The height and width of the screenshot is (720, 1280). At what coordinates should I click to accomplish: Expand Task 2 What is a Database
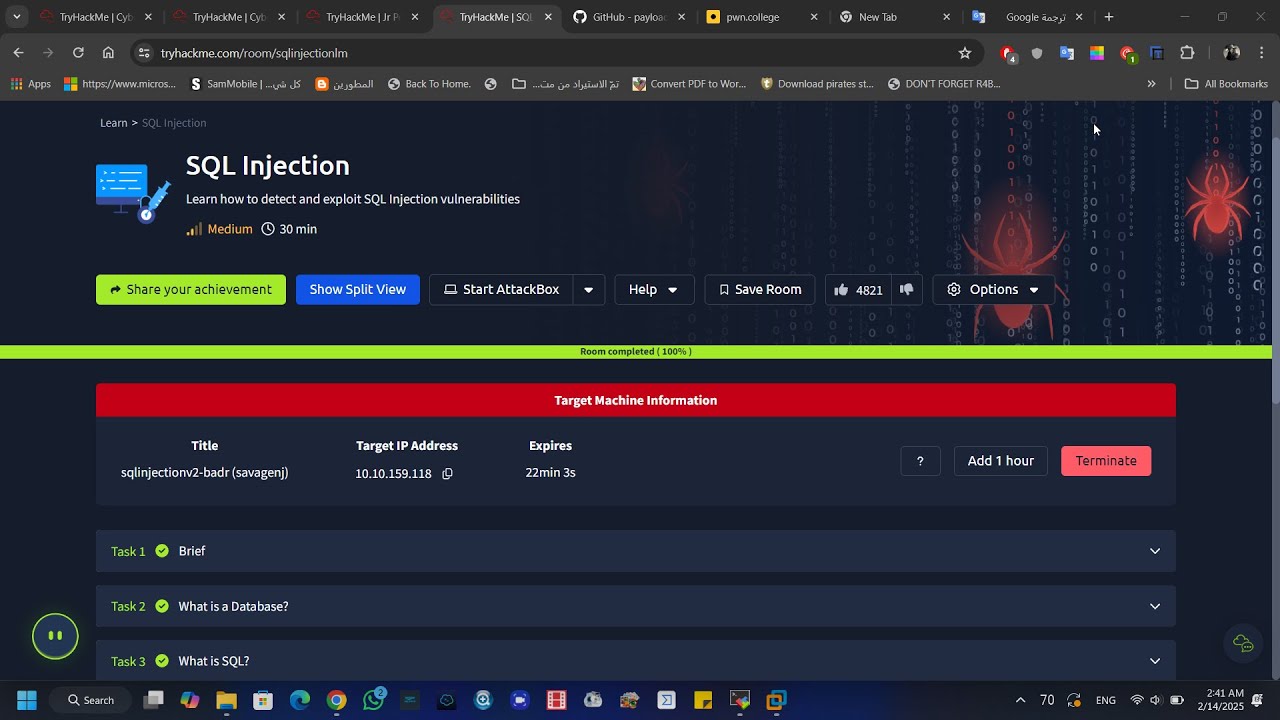(x=636, y=606)
